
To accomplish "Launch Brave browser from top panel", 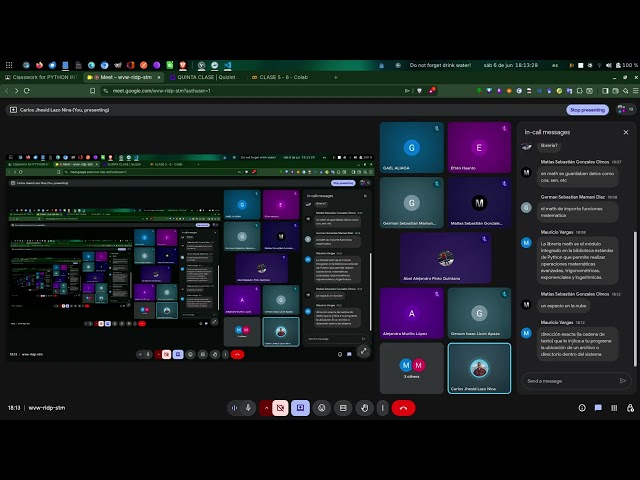I will [x=182, y=65].
